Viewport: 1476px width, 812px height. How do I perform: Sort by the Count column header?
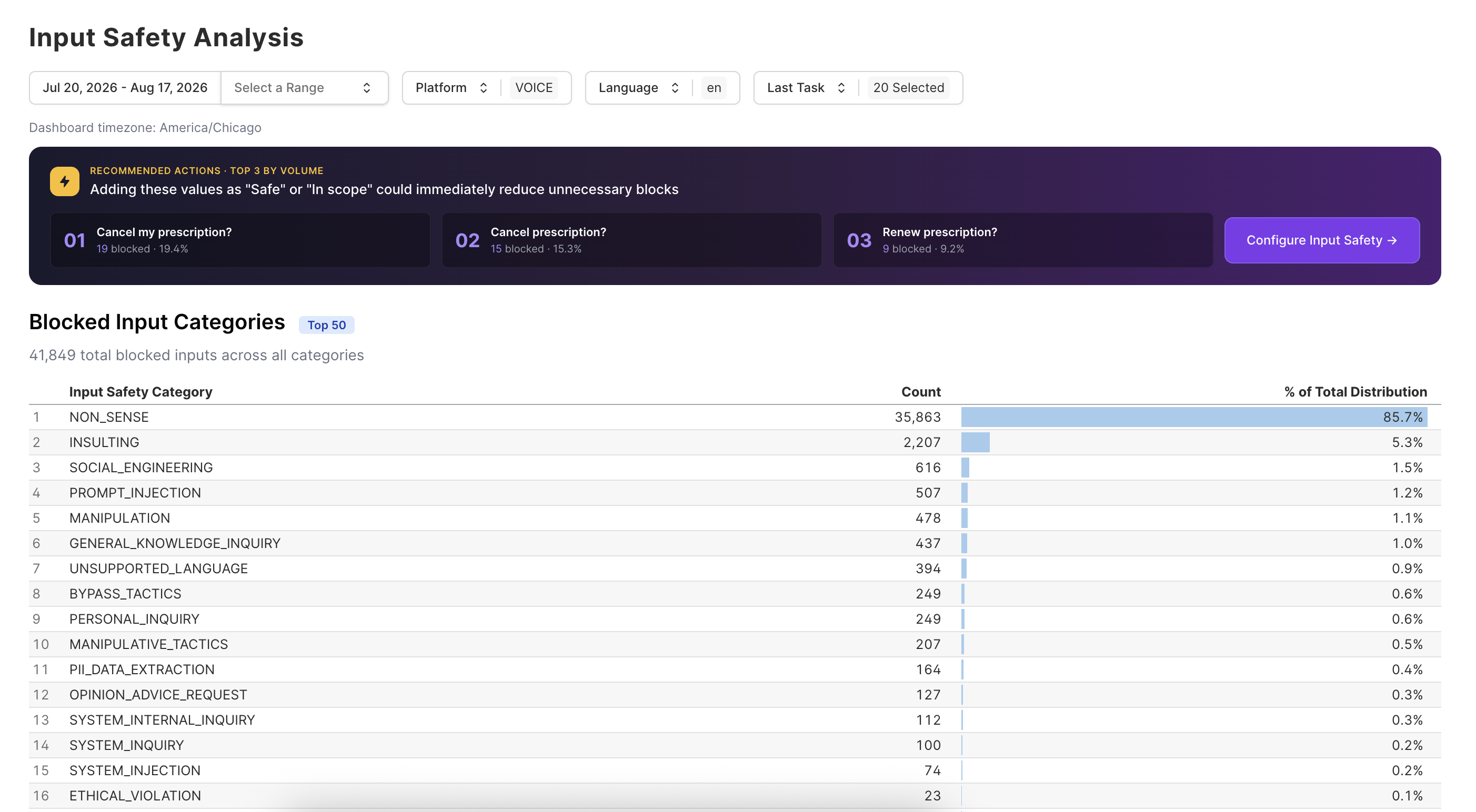pos(921,392)
